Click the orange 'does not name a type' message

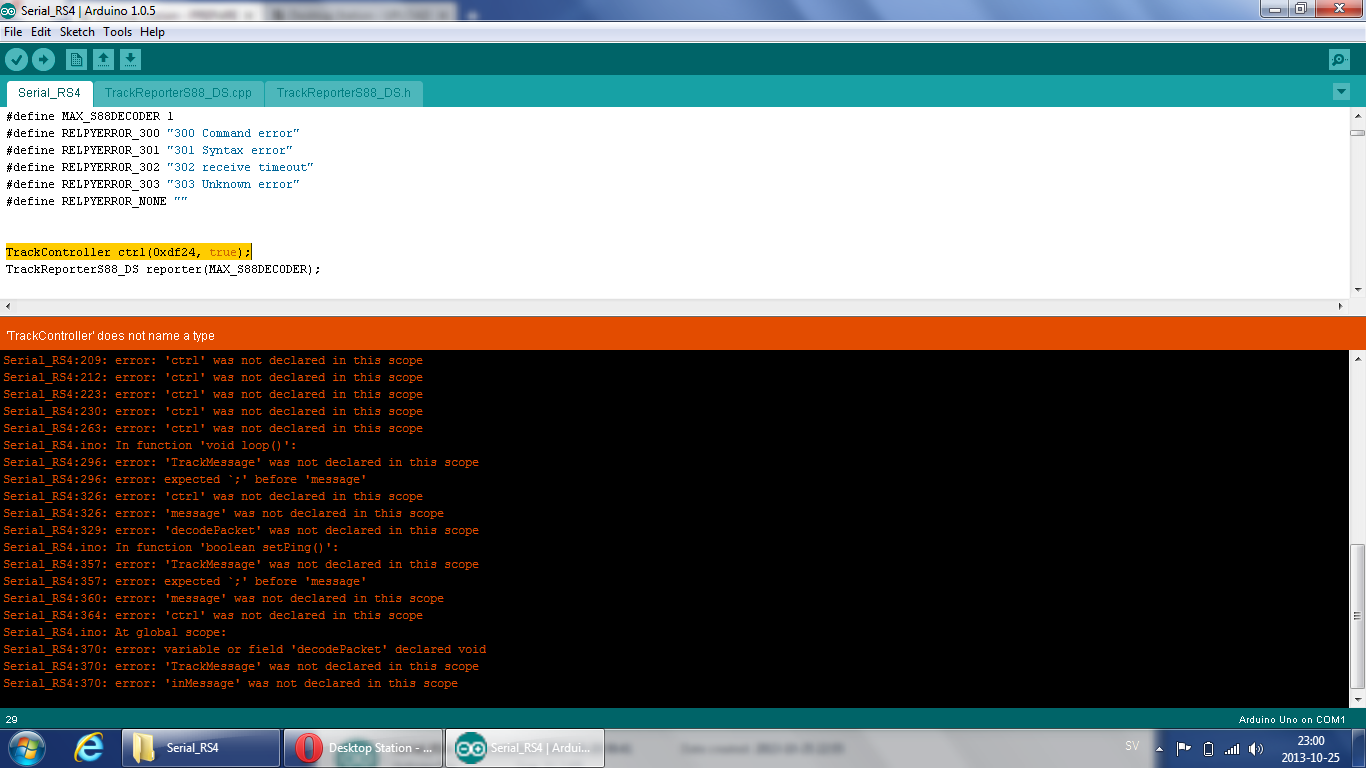pyautogui.click(x=110, y=336)
